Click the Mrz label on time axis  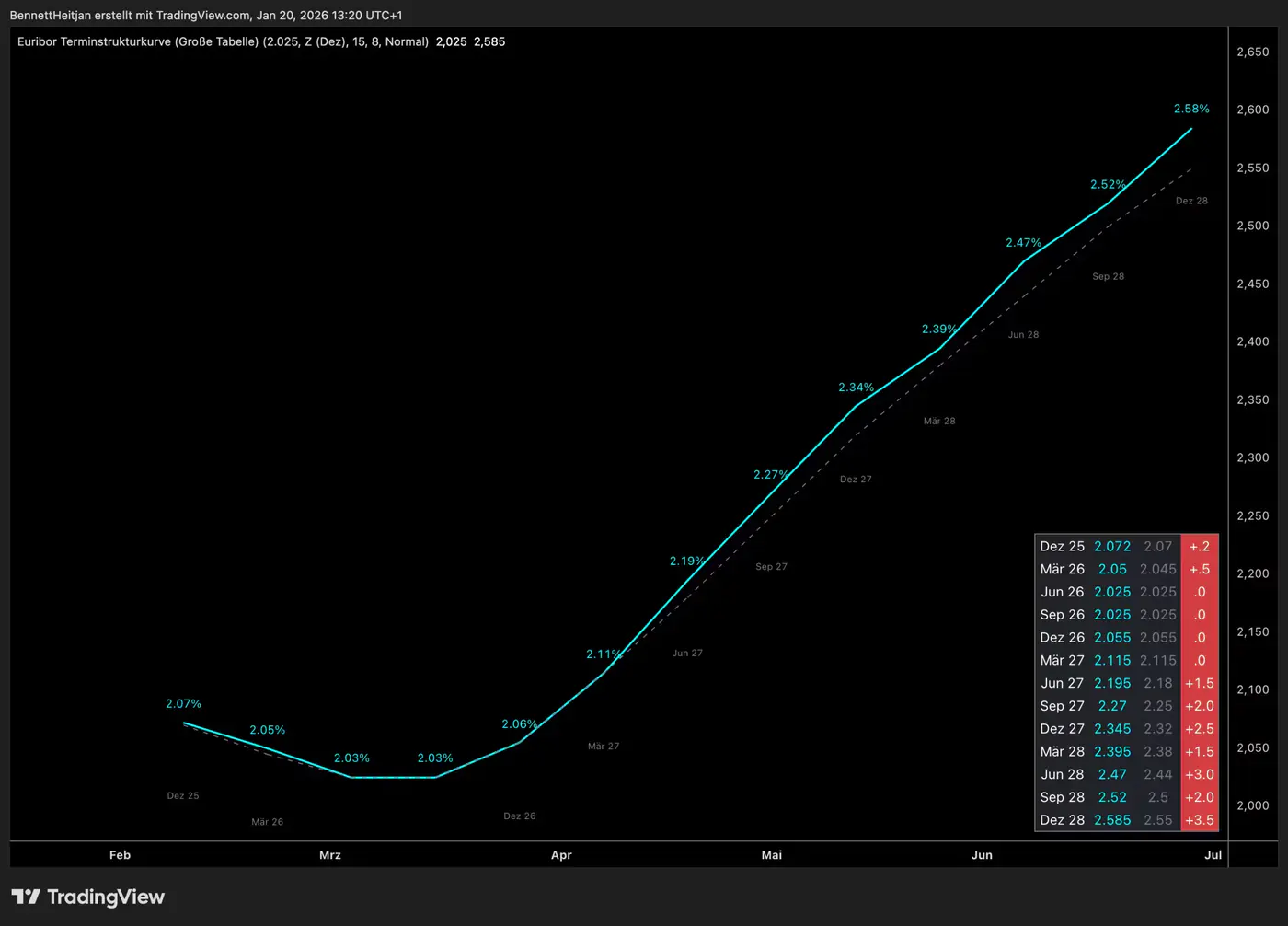click(x=330, y=855)
